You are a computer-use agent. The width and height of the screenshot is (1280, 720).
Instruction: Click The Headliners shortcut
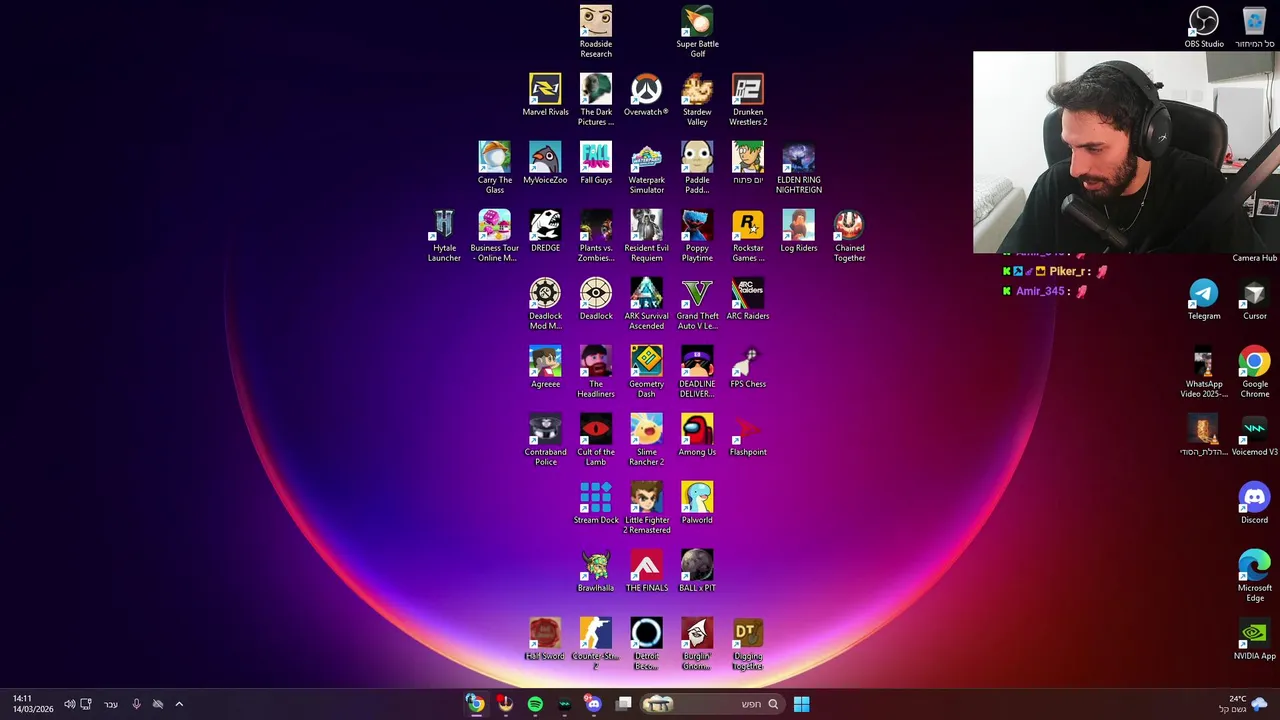click(596, 371)
